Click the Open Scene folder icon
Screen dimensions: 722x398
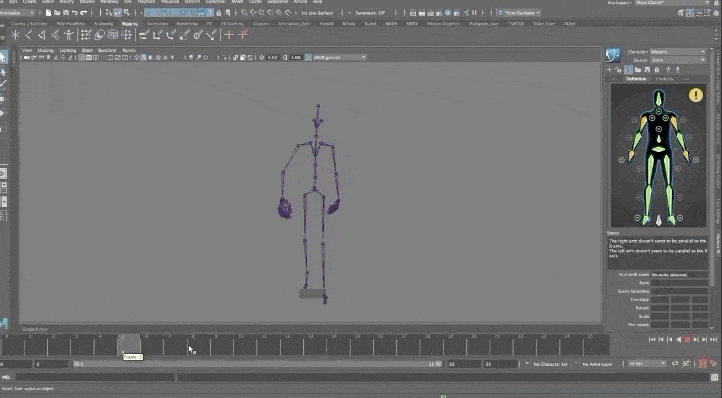click(57, 13)
